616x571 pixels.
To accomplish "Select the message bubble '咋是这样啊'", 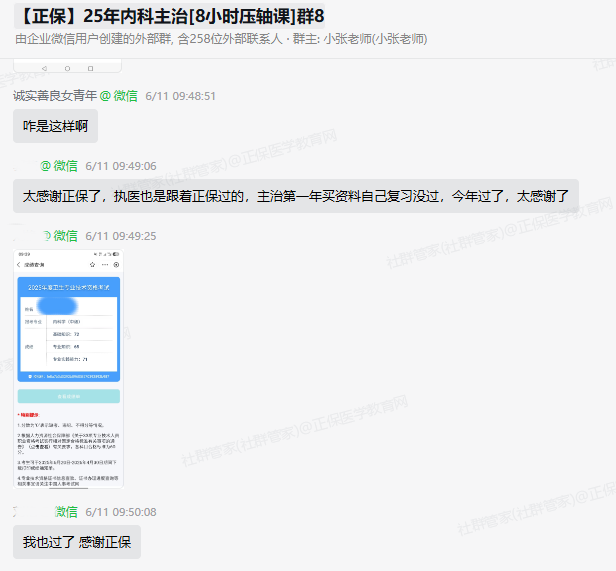I will [55, 127].
